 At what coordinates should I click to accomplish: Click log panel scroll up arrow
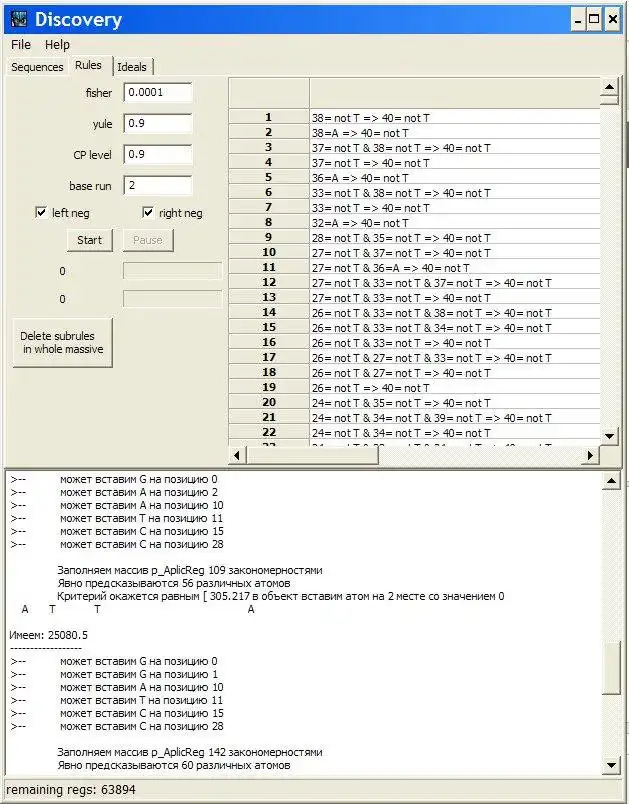[x=611, y=481]
